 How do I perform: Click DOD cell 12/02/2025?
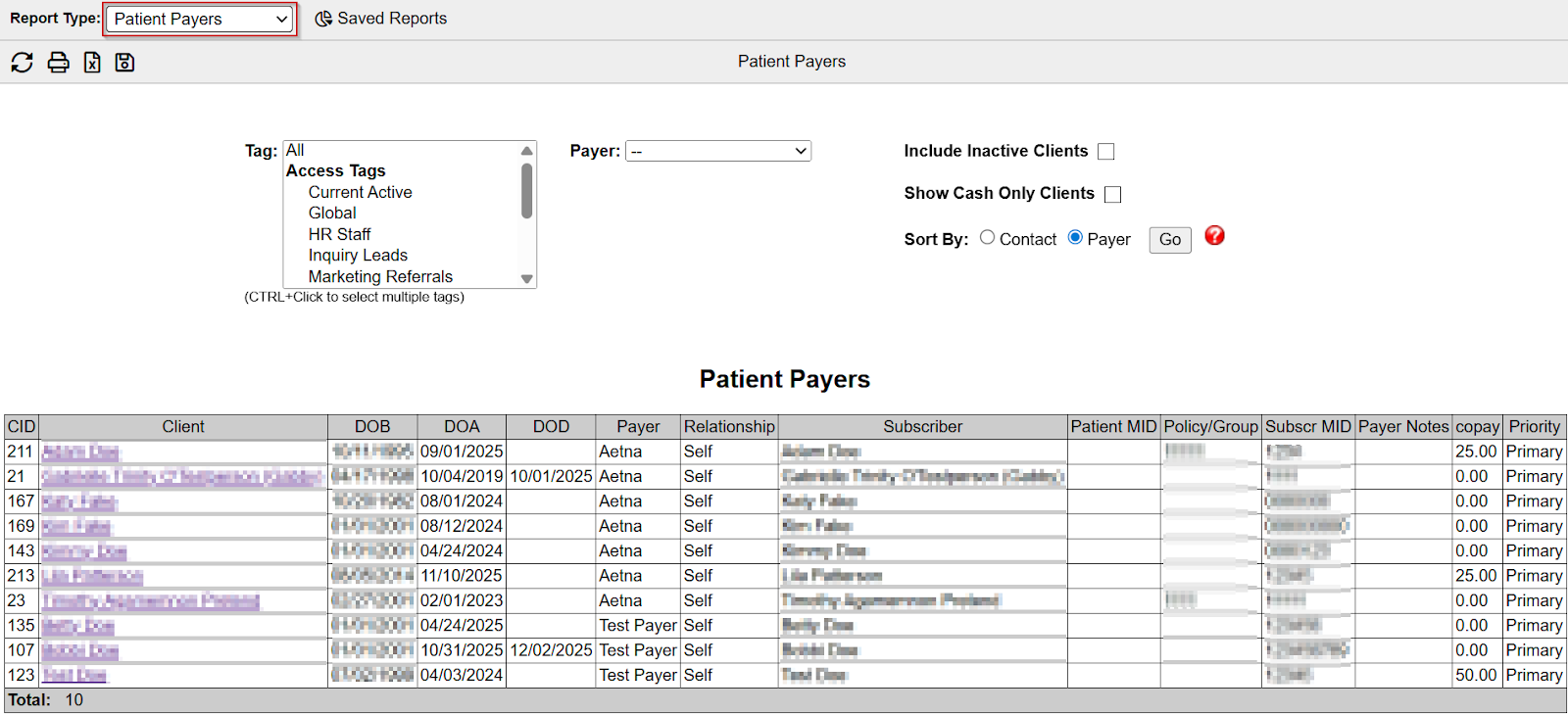click(x=551, y=651)
